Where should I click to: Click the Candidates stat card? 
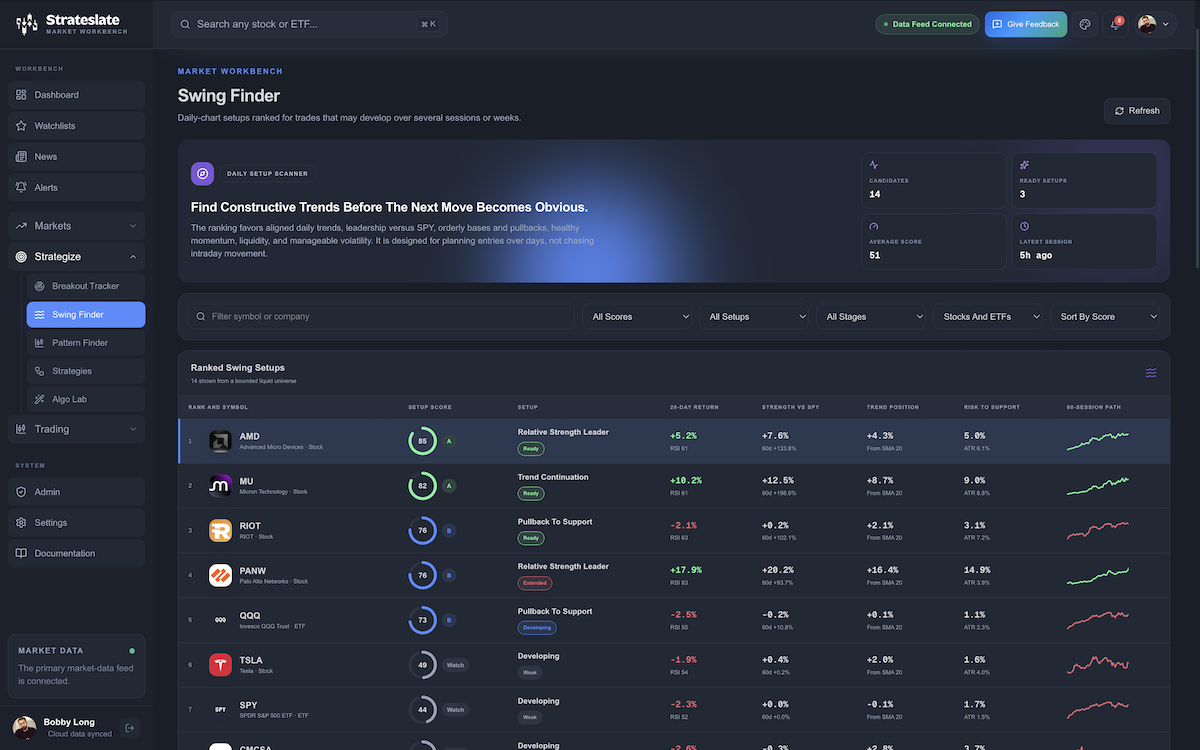(x=934, y=180)
